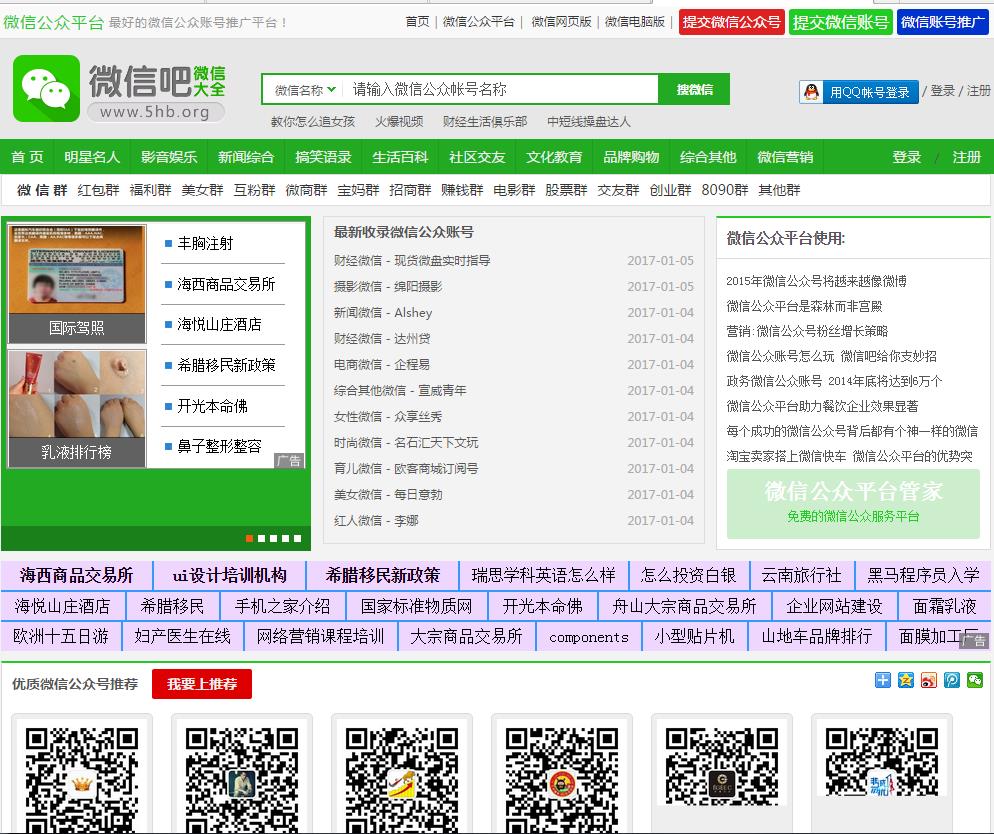Image resolution: width=994 pixels, height=834 pixels.
Task: Click the red 提交微信公众号 button
Action: coord(731,21)
